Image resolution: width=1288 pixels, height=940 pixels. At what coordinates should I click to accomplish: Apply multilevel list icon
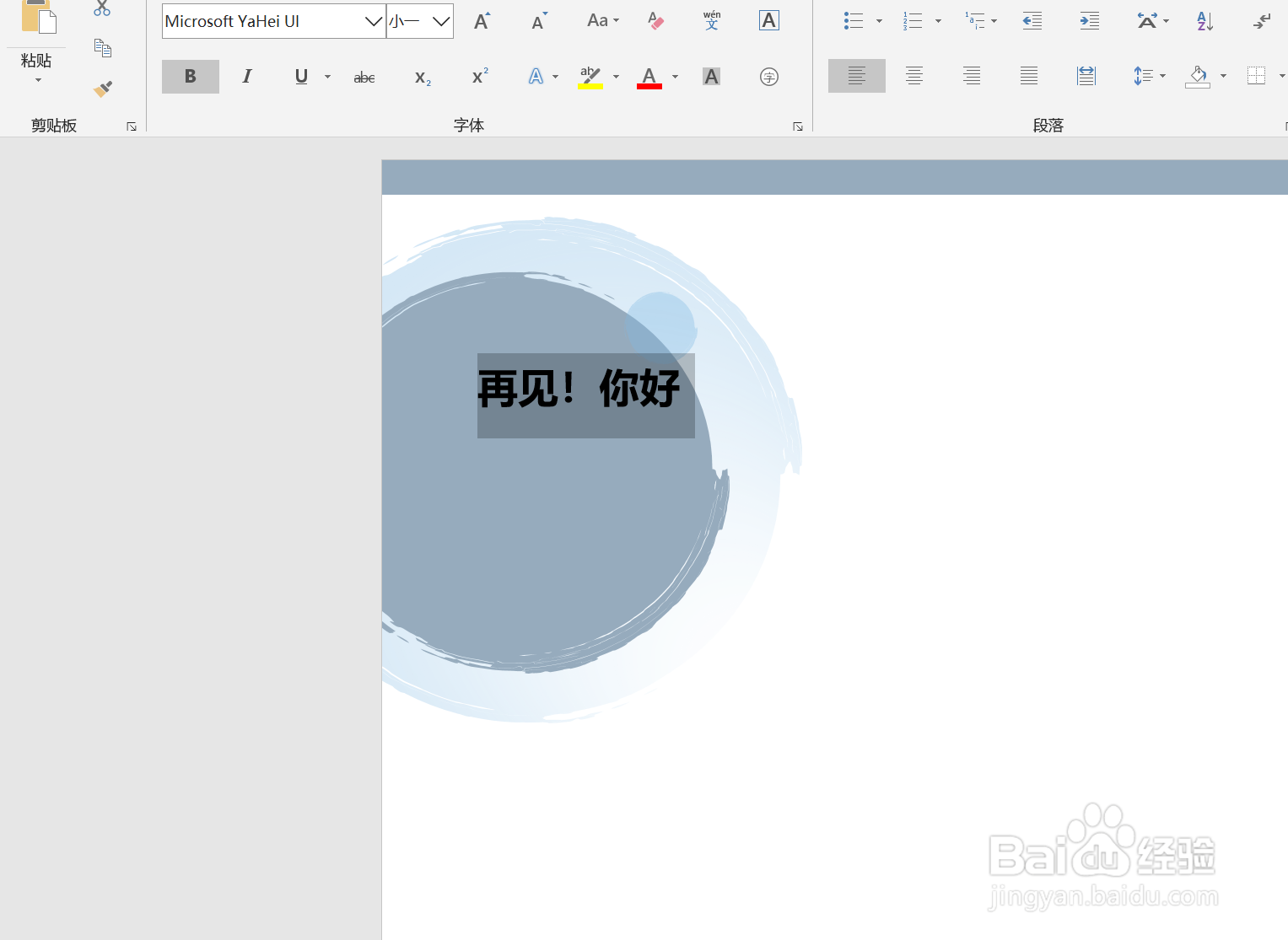coord(975,21)
